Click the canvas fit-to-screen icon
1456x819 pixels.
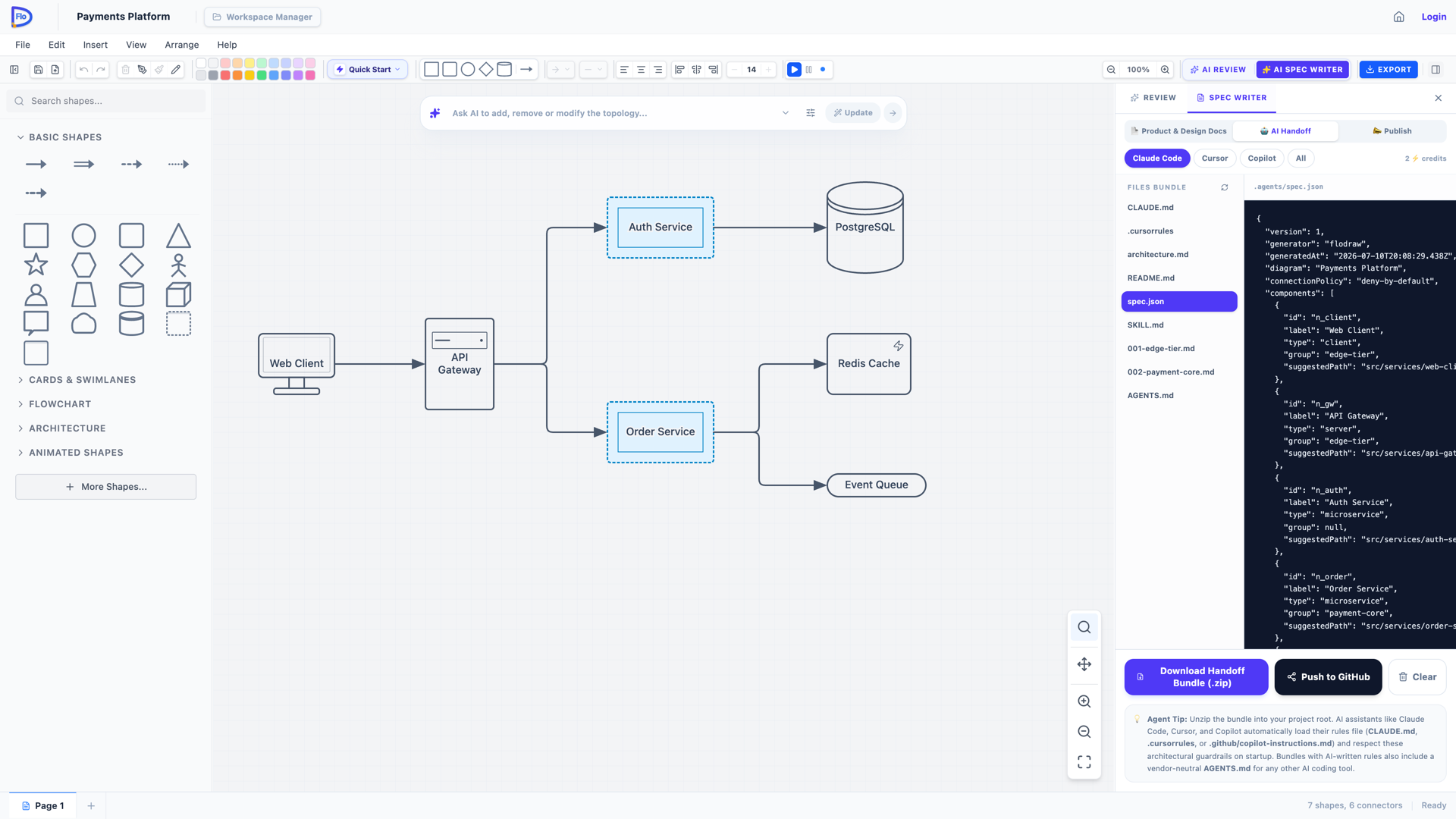[1084, 761]
